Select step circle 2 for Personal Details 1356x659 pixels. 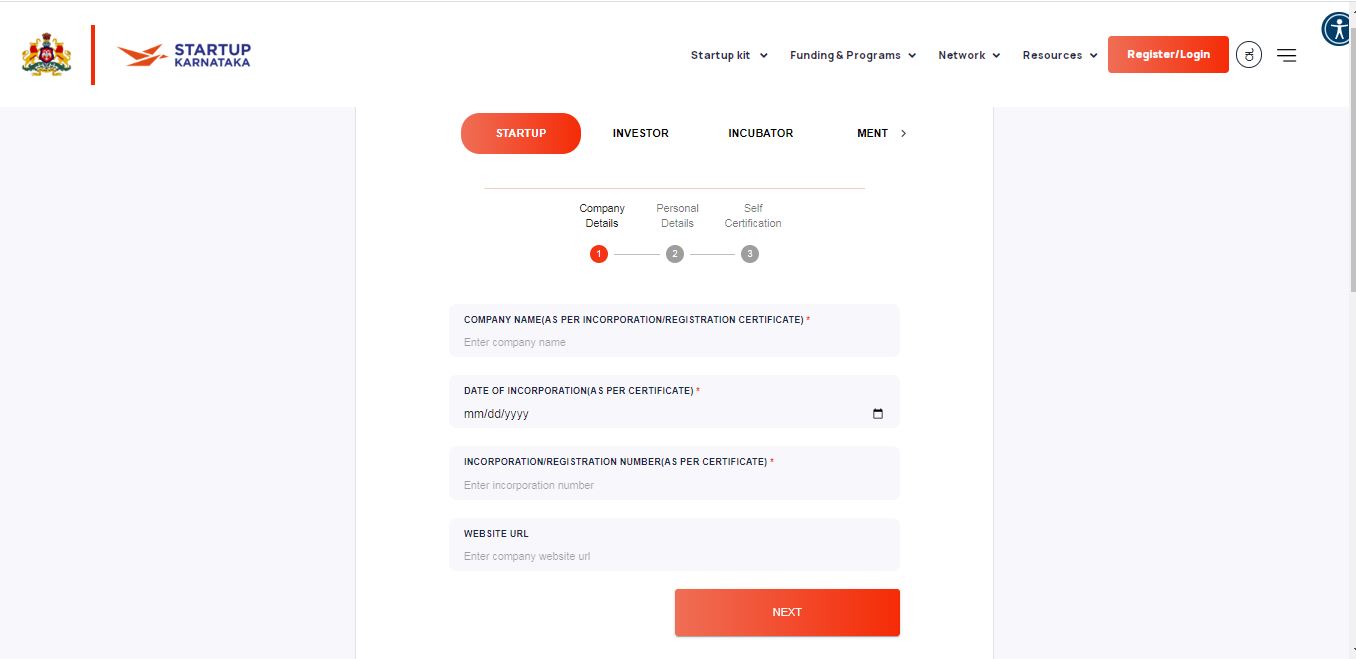[x=674, y=253]
